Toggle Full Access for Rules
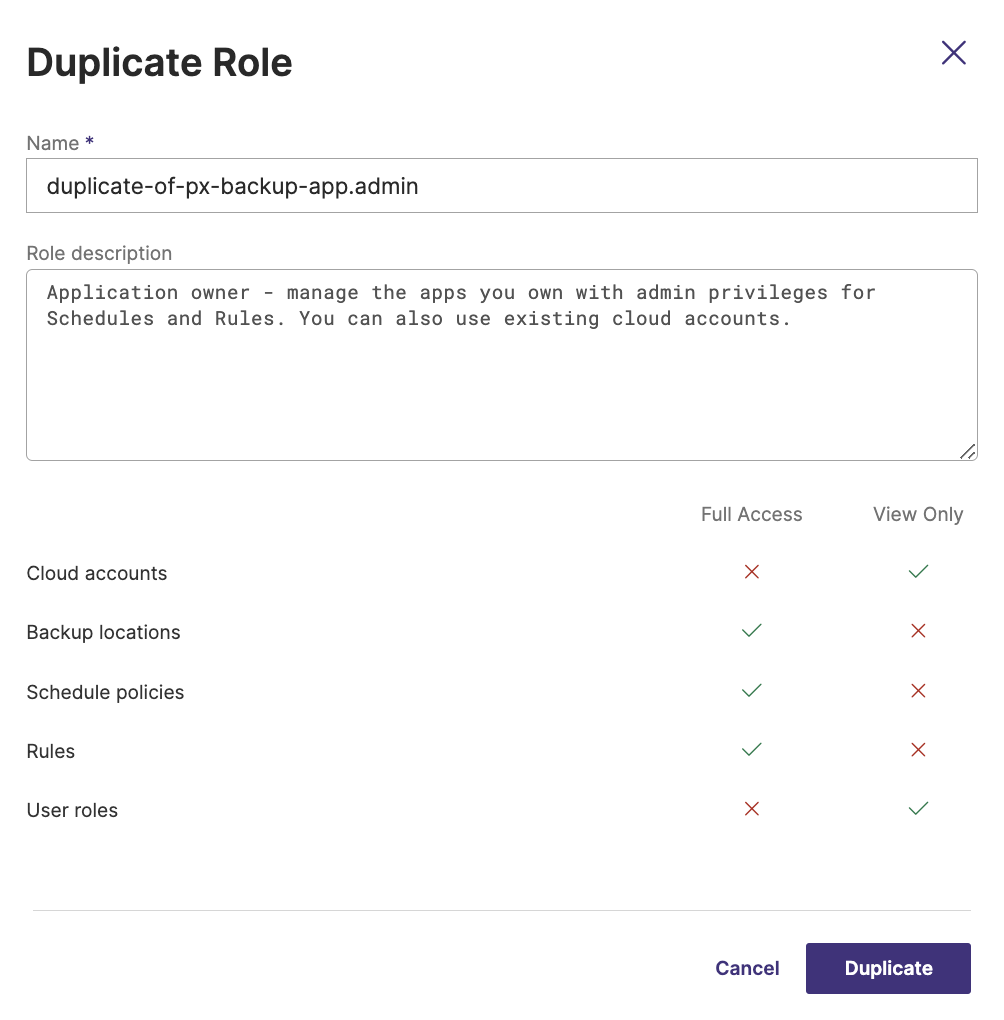The width and height of the screenshot is (1004, 1020). pos(752,750)
